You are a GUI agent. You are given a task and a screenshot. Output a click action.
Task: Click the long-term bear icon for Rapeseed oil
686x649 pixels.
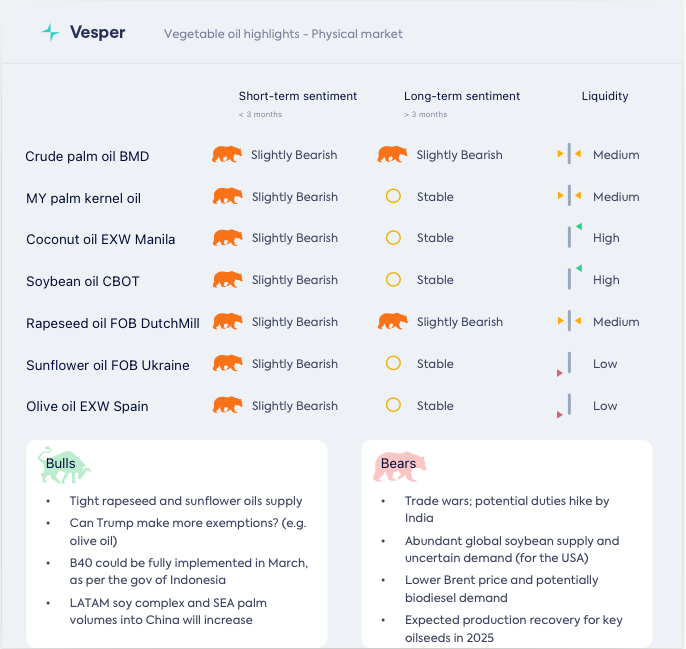(393, 322)
